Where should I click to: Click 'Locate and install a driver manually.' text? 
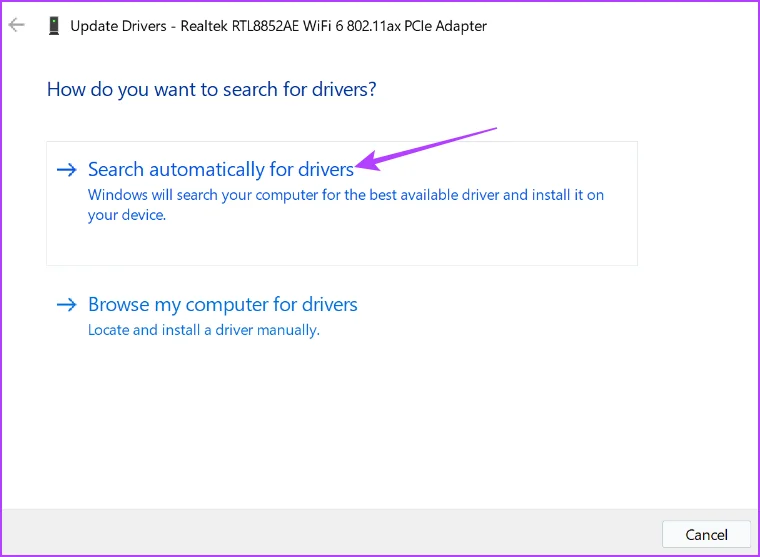click(x=204, y=330)
